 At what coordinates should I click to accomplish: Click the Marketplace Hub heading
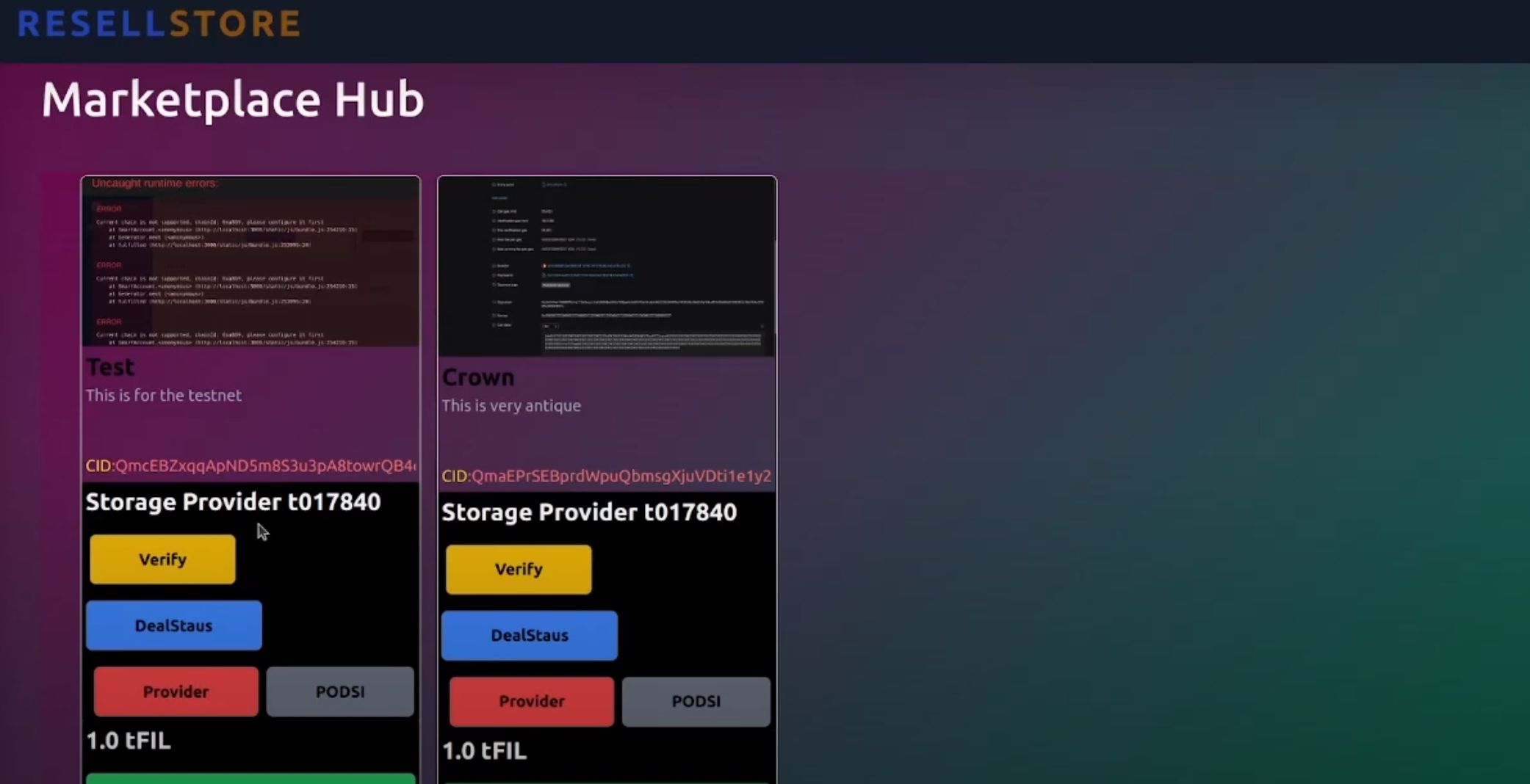233,99
